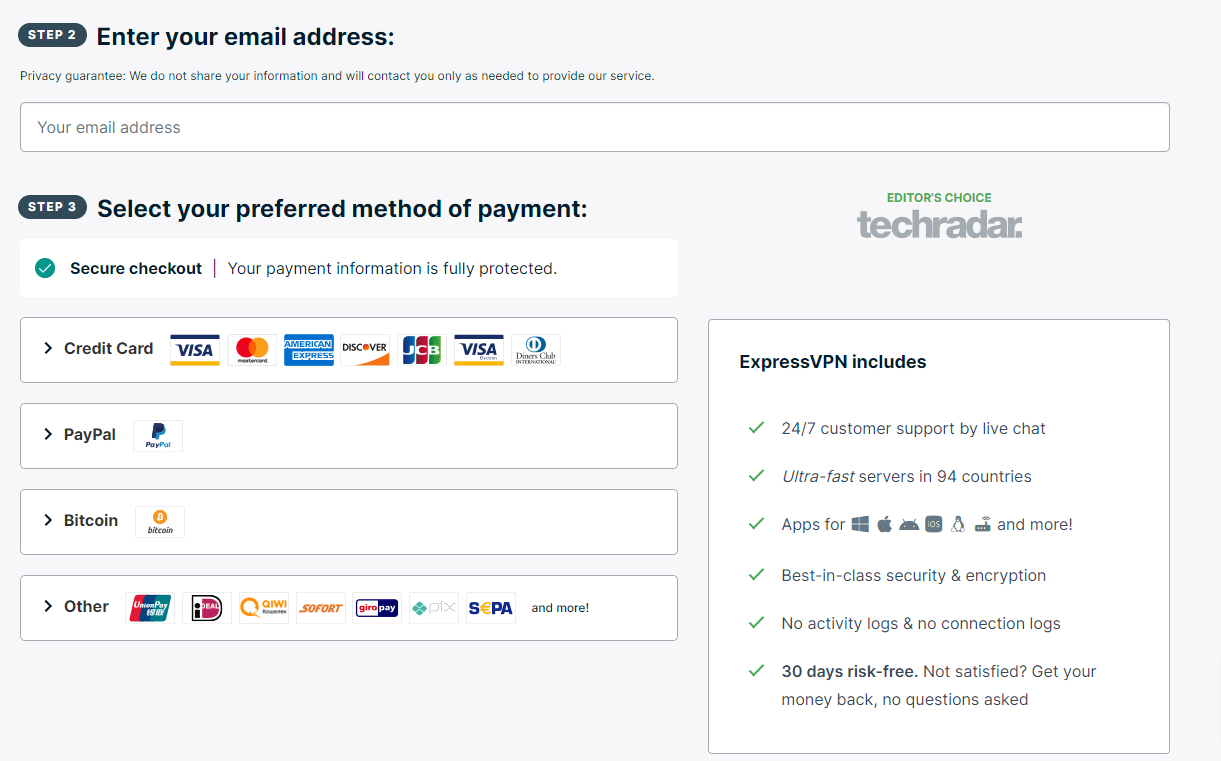Expand the Other payment methods section
The image size is (1221, 761).
[349, 608]
